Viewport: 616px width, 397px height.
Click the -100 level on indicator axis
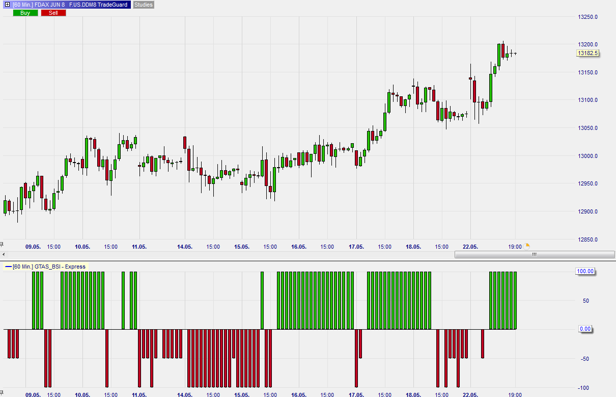click(584, 388)
